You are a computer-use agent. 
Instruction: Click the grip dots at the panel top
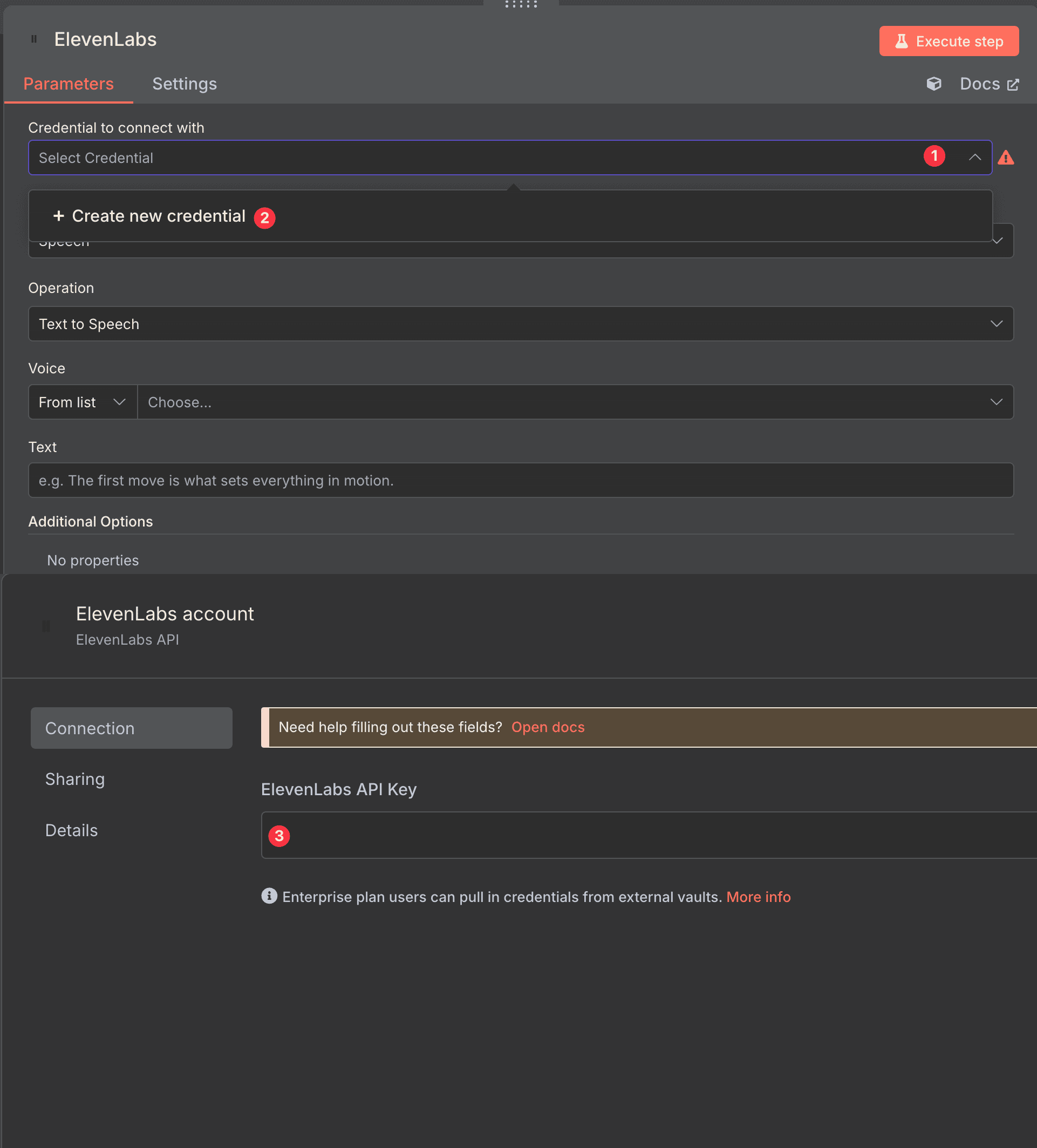(x=520, y=4)
